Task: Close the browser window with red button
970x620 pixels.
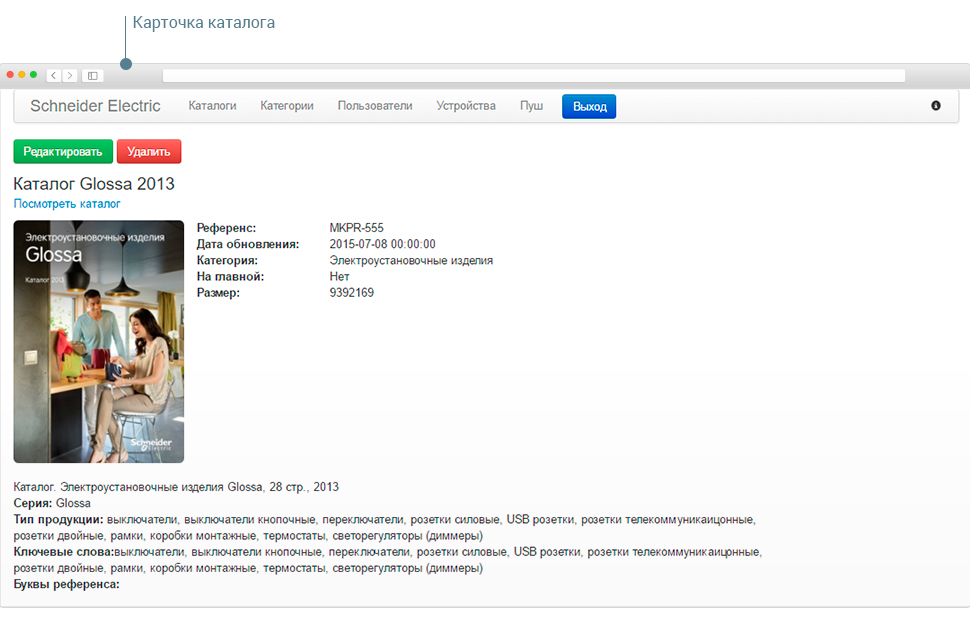Action: pyautogui.click(x=11, y=75)
